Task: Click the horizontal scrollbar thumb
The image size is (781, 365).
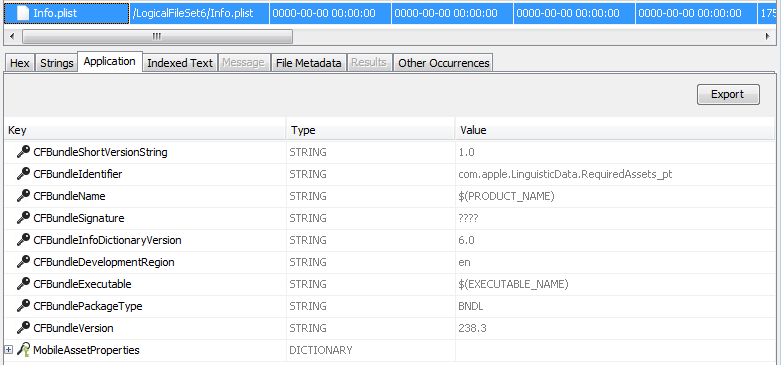Action: coord(157,36)
